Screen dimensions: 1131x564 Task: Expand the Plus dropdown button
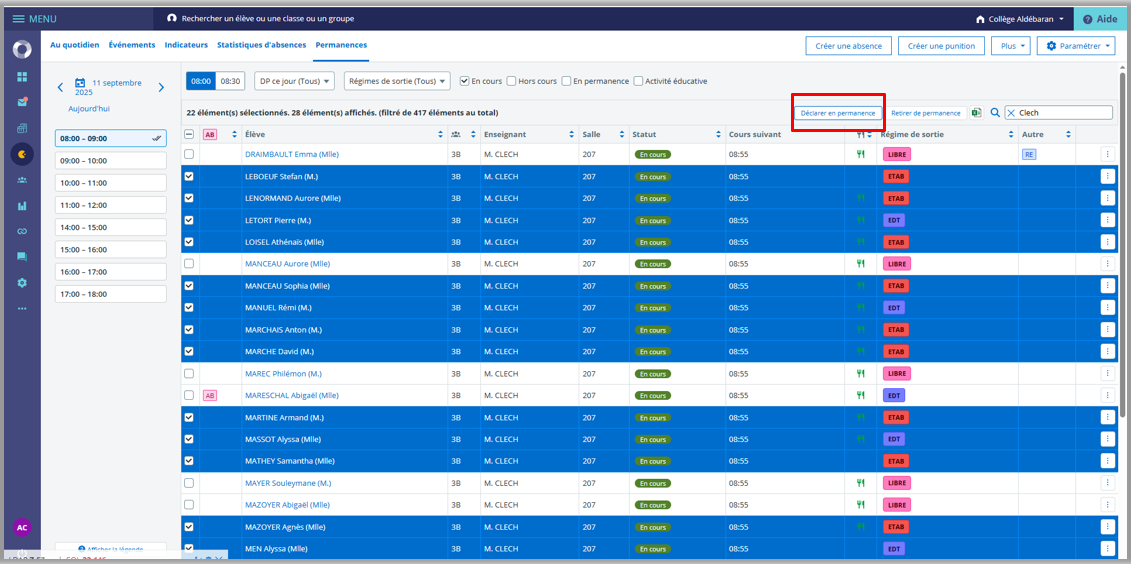[x=1010, y=46]
